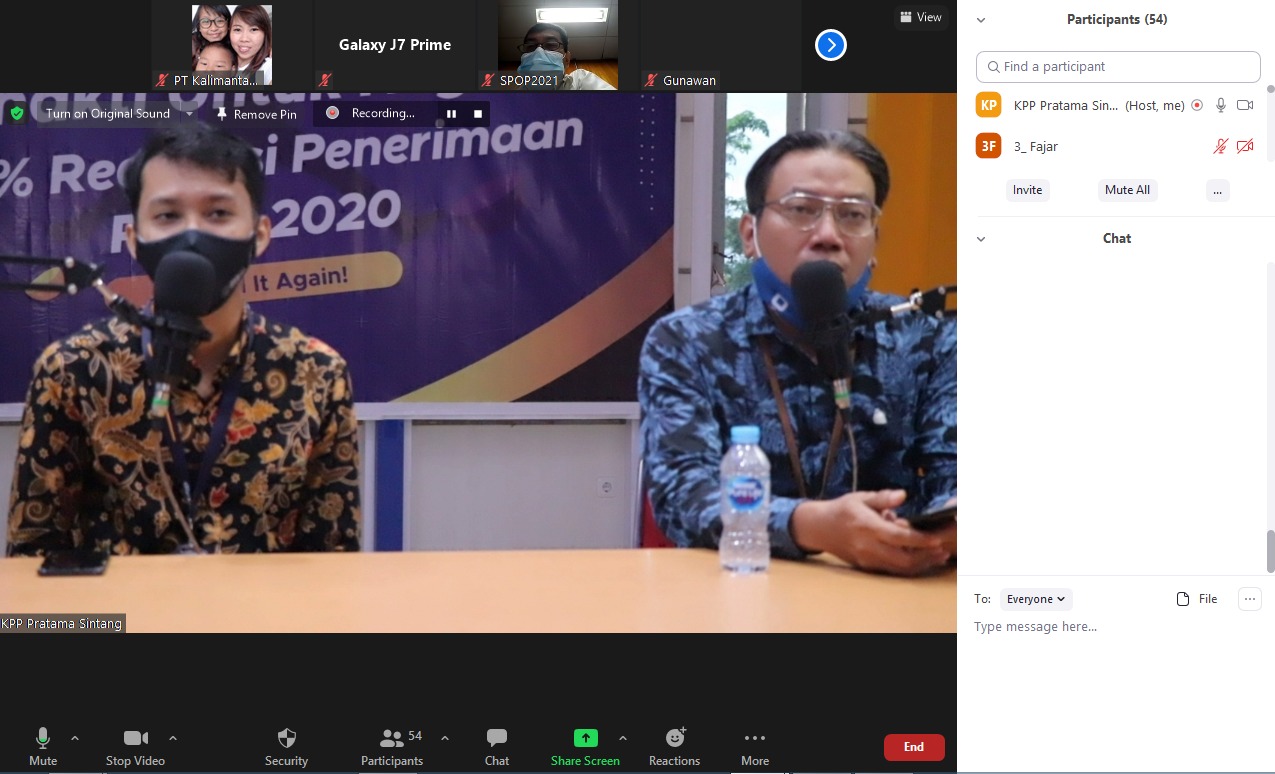Toggle the host's microphone in participants list
Image resolution: width=1275 pixels, height=774 pixels.
coord(1220,105)
